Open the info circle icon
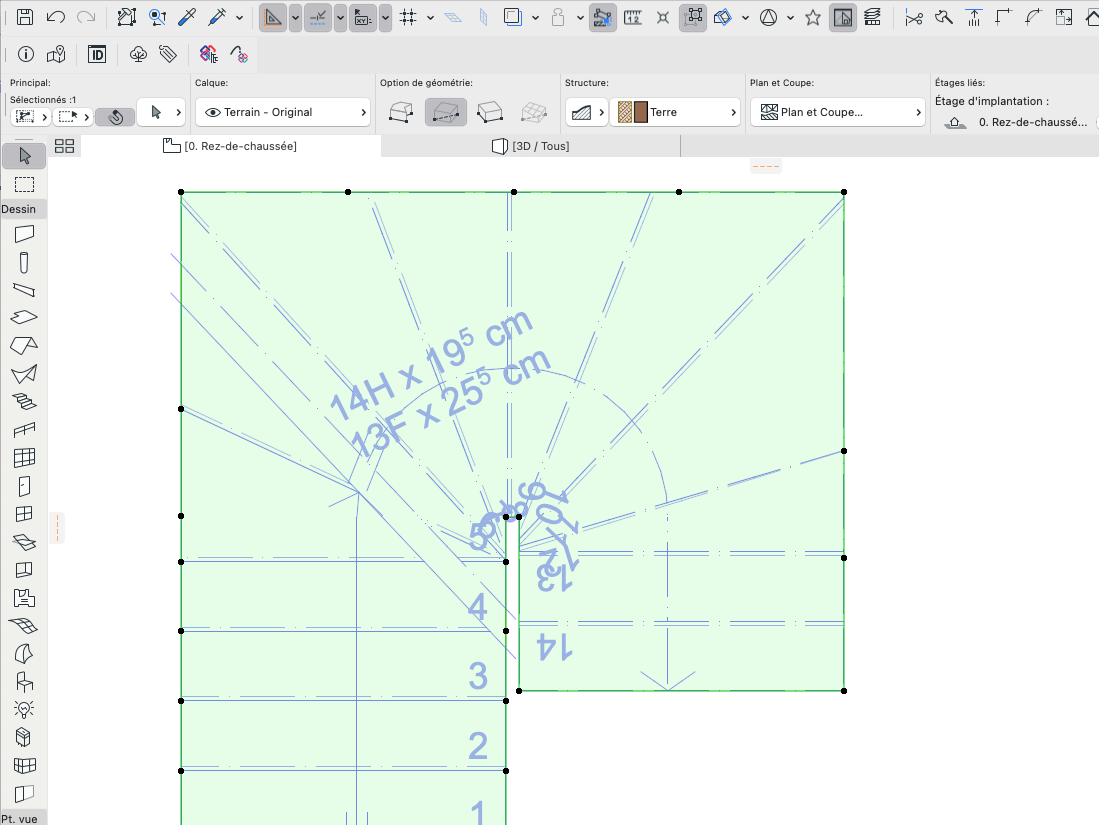Screen dimensions: 1099x825 (26, 54)
